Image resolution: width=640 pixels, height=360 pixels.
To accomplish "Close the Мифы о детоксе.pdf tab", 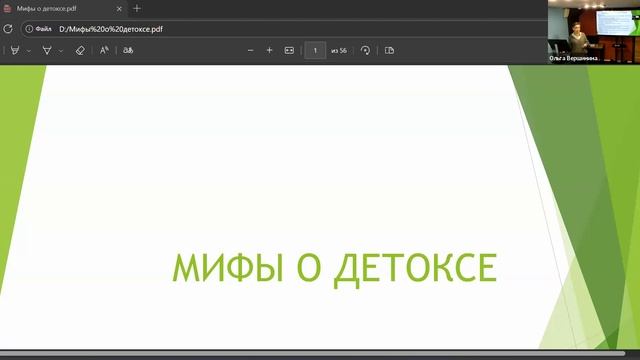I will [x=119, y=9].
